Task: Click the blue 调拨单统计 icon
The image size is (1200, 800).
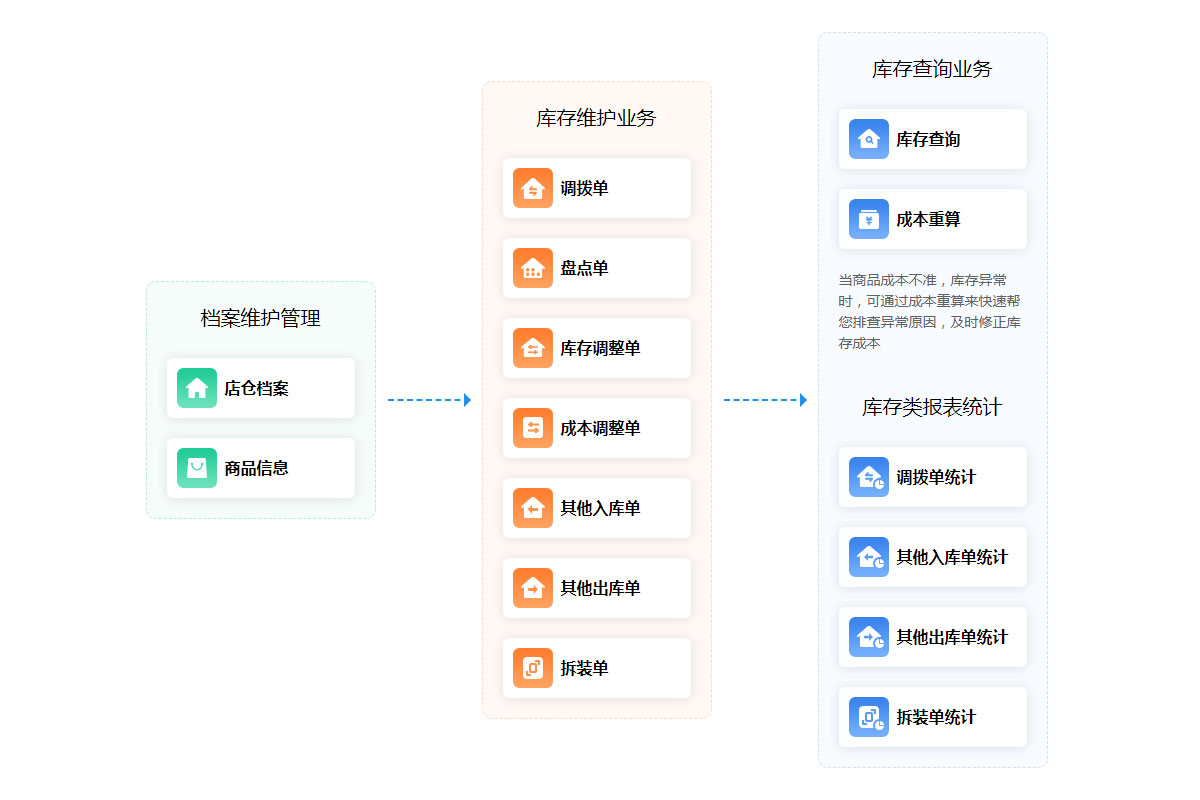Action: tap(869, 477)
